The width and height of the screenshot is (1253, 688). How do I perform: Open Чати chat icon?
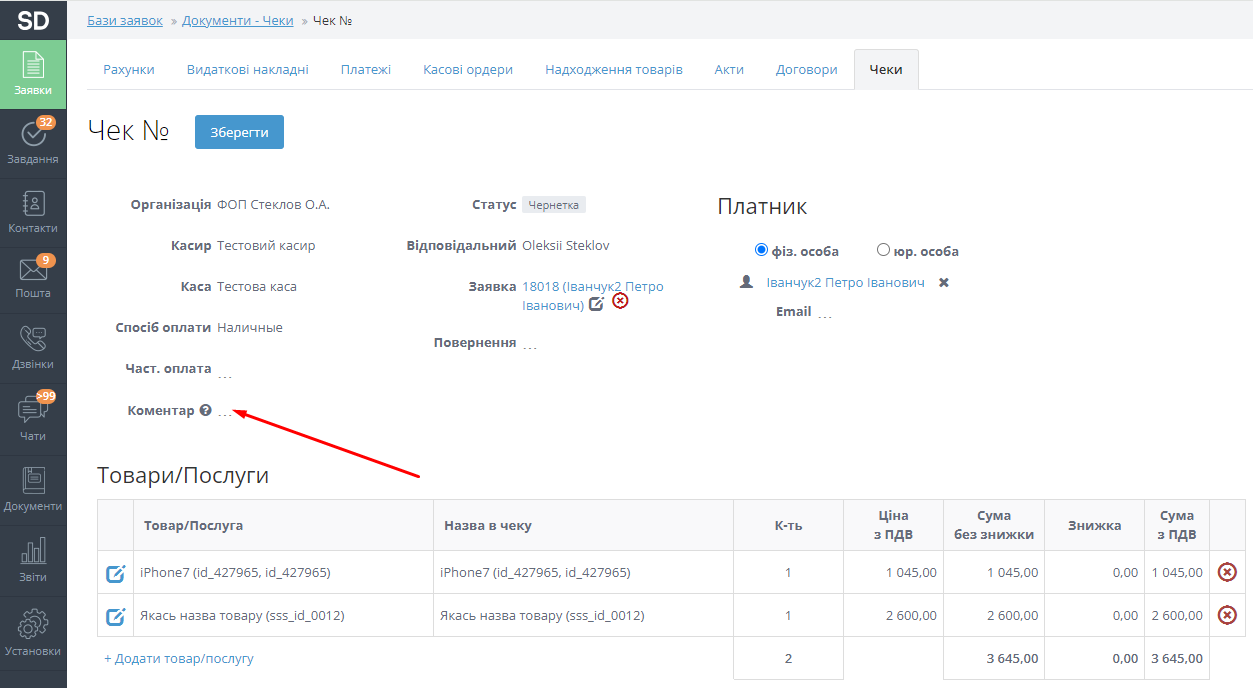click(x=33, y=418)
